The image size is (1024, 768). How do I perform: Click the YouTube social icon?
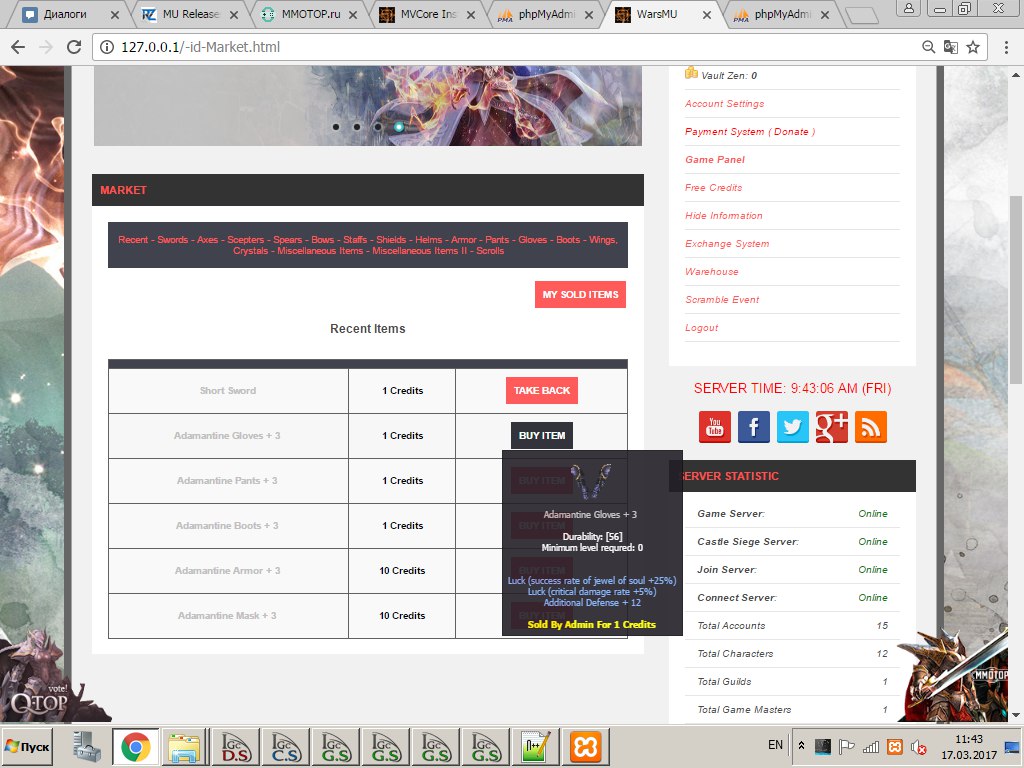714,427
